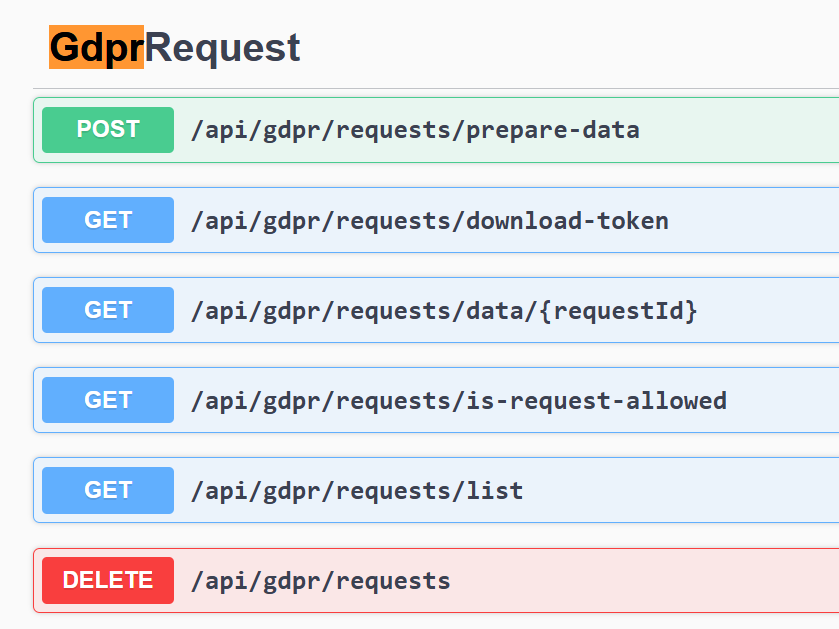Screen dimensions: 839x629
Task: Click the /api/gdpr/requests/prepare-data path
Action: (x=415, y=130)
